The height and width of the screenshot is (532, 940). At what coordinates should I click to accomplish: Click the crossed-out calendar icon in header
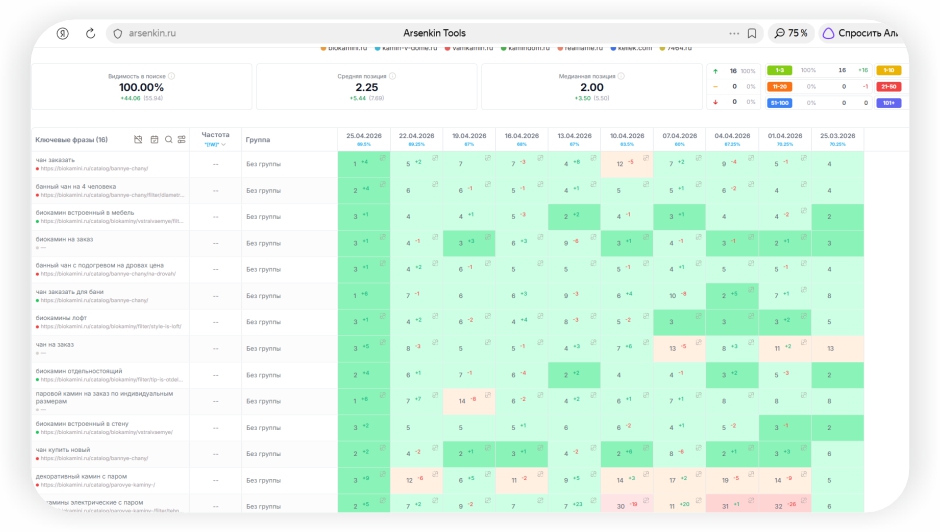tap(138, 140)
